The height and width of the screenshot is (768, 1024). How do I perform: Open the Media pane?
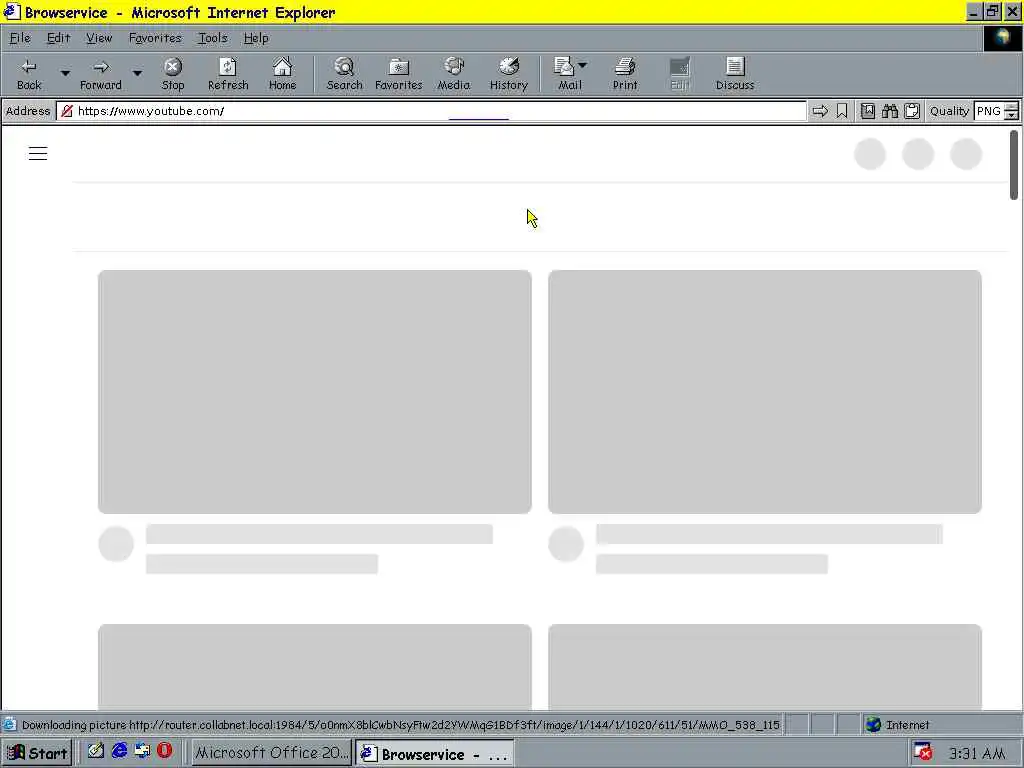click(x=454, y=74)
